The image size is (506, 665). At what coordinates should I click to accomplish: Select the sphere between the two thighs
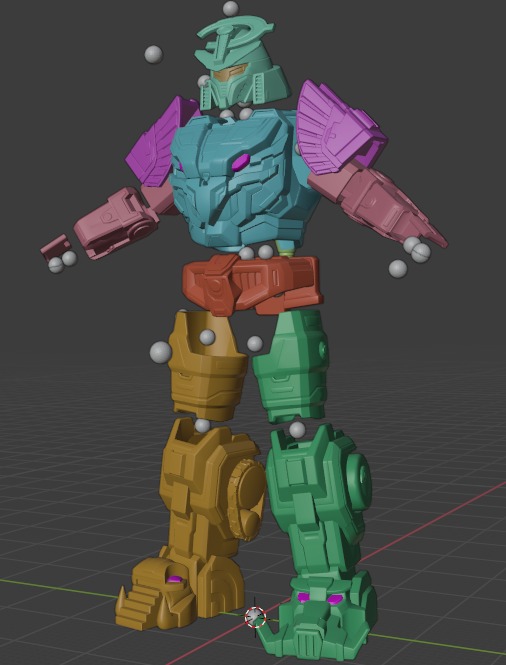point(254,344)
